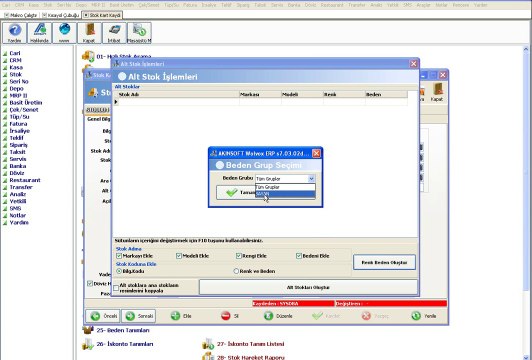Switch to the Kısayol Çubuğu tab
The image size is (532, 360).
point(61,15)
